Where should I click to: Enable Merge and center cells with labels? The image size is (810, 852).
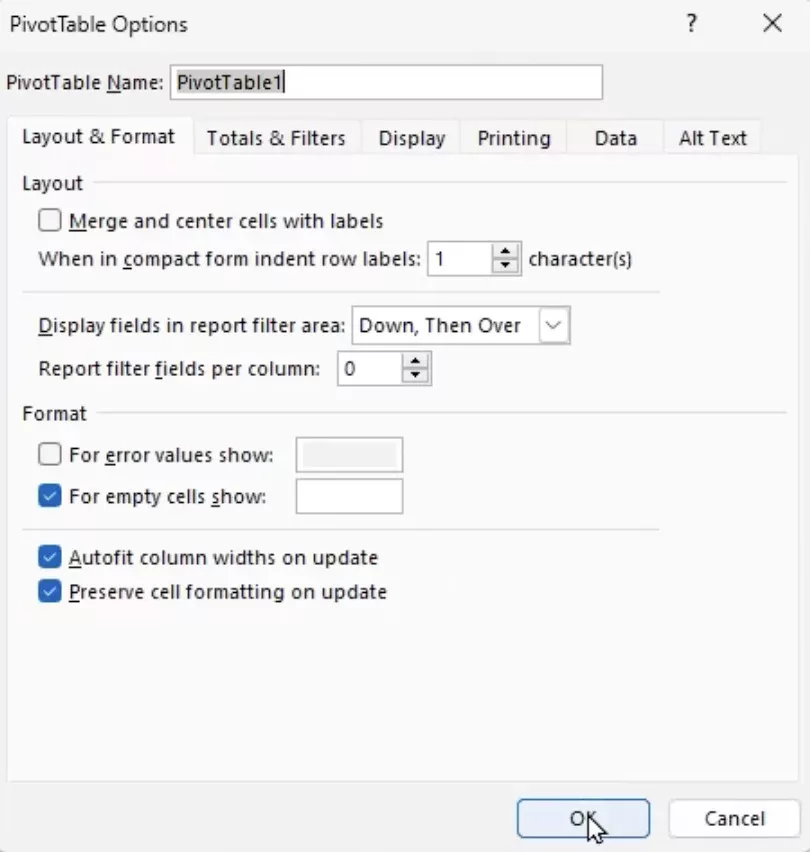click(49, 221)
